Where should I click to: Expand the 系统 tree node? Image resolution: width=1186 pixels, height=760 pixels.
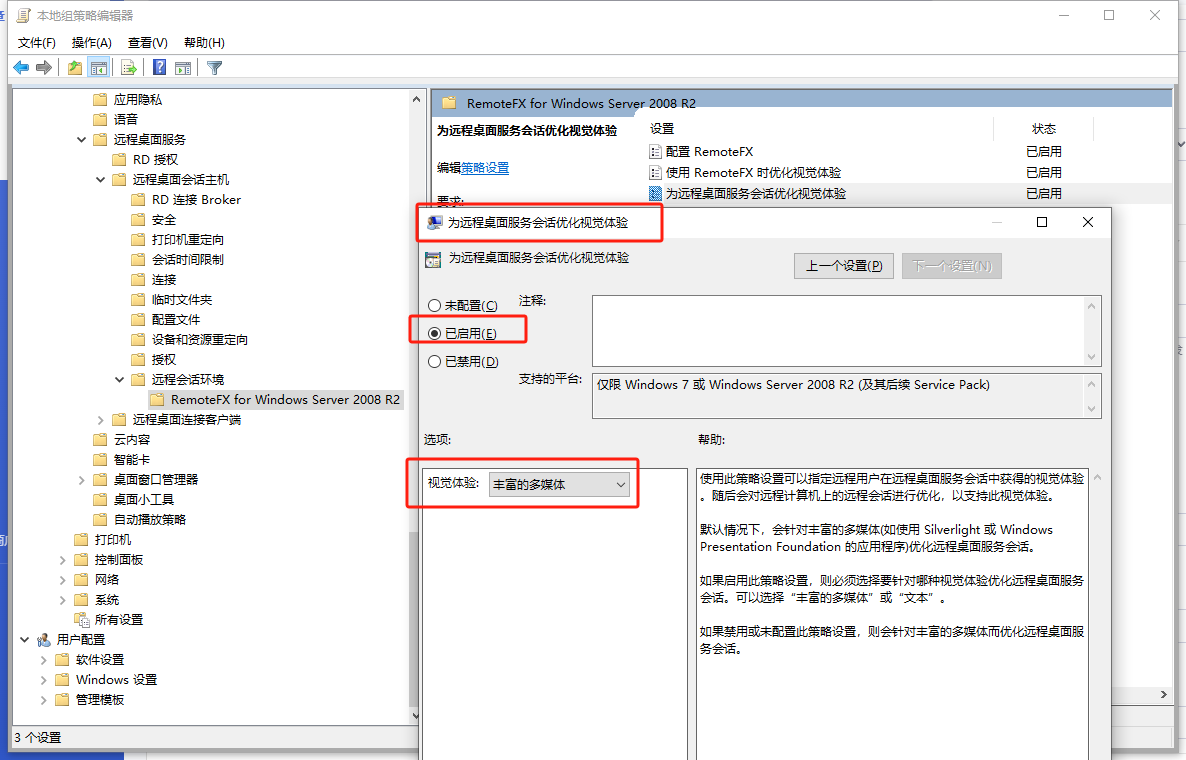pos(63,600)
